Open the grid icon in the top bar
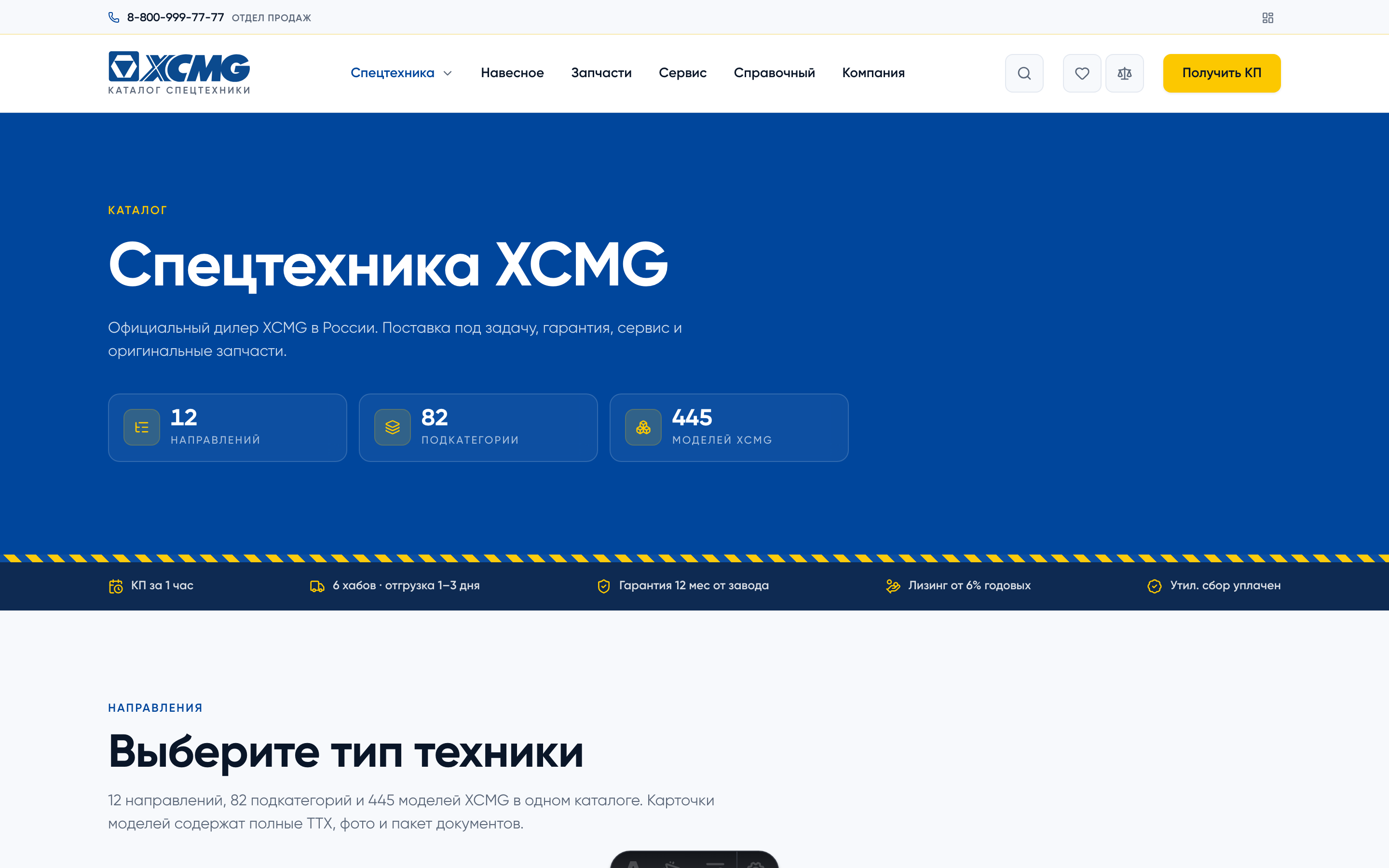The image size is (1389, 868). pos(1268,18)
